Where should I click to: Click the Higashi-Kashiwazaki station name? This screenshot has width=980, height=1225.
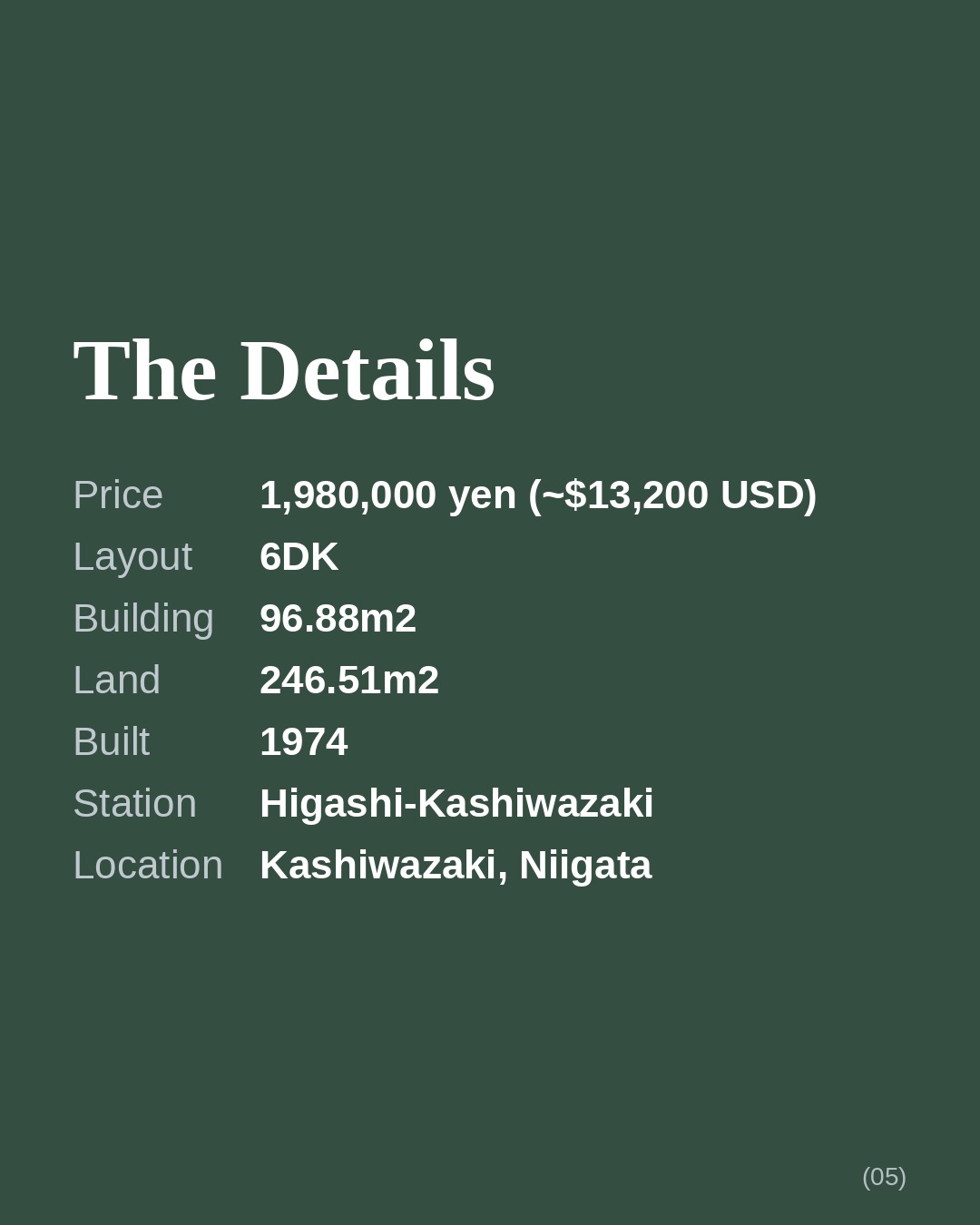(x=456, y=804)
